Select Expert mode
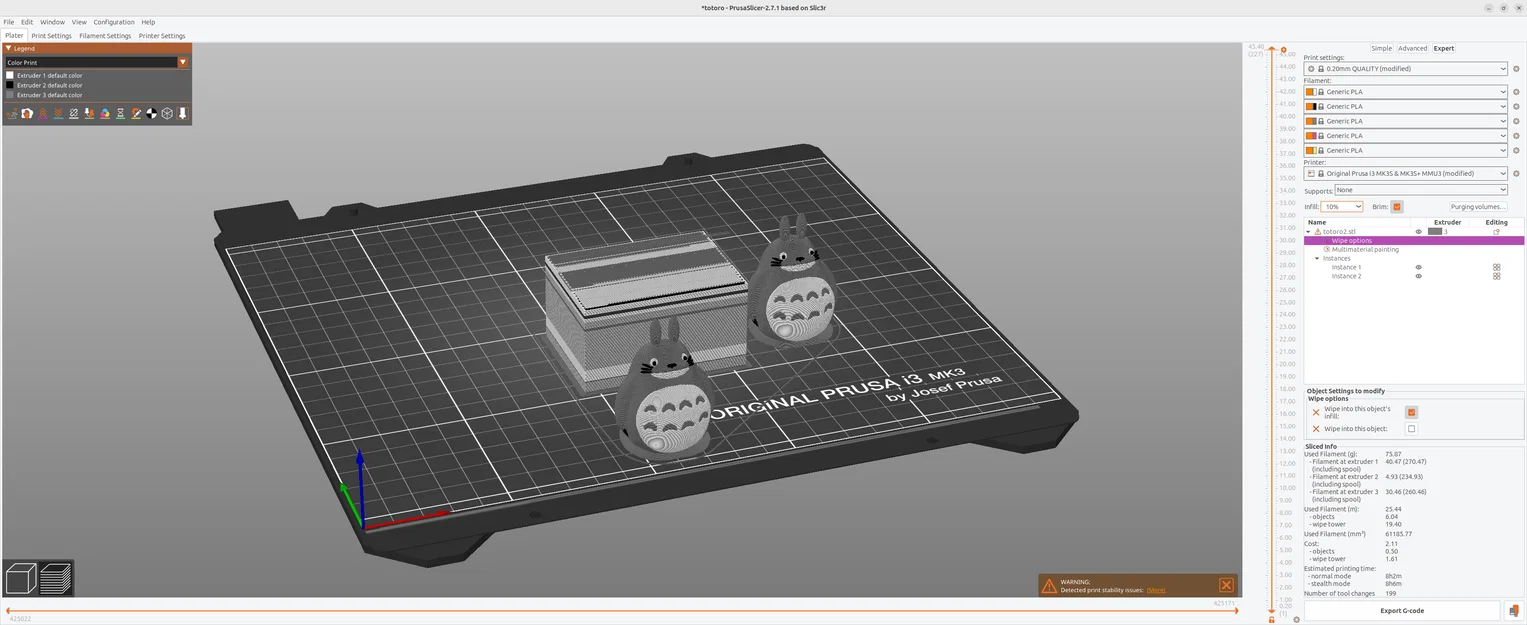 tap(1443, 48)
